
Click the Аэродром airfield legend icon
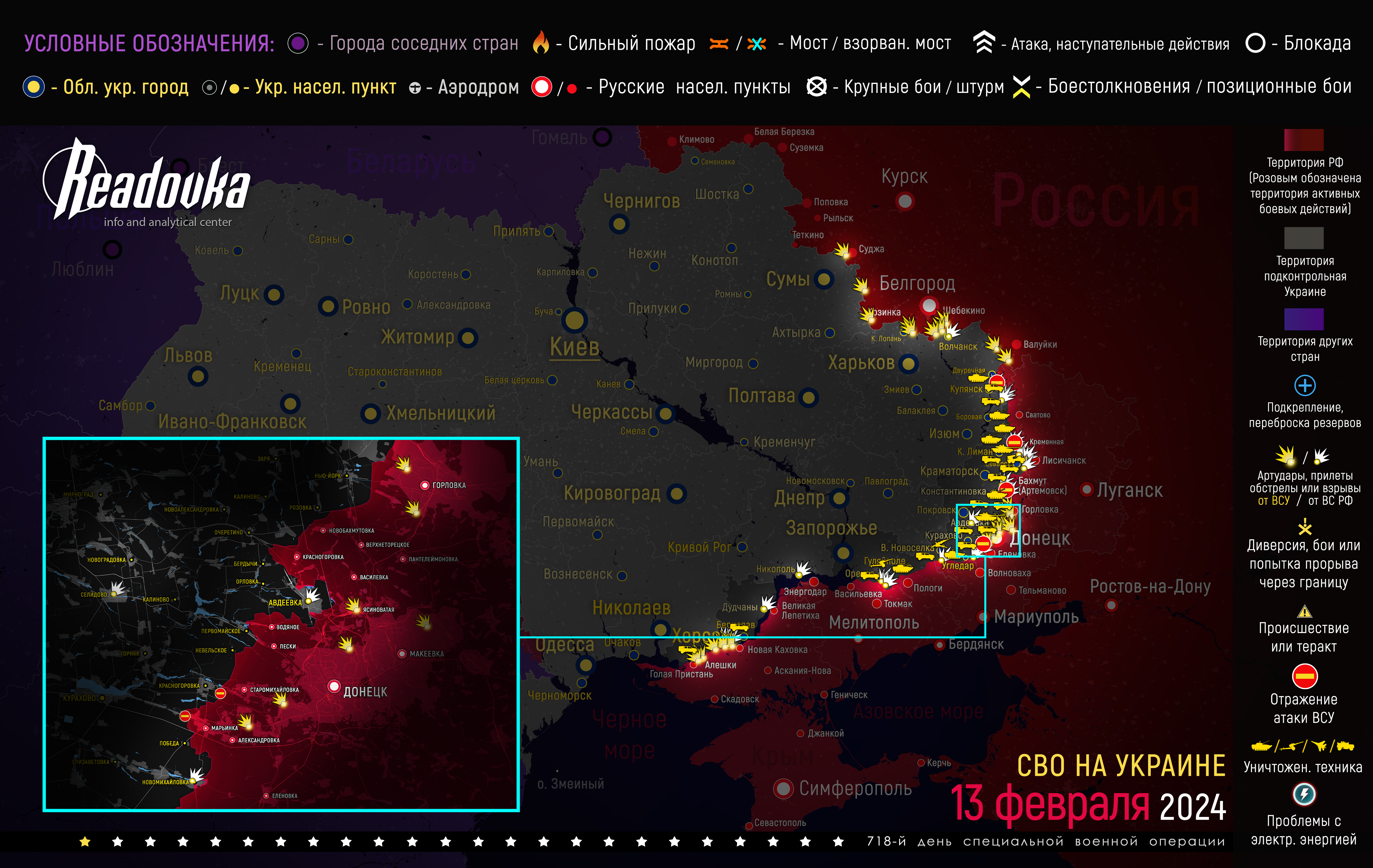point(415,88)
